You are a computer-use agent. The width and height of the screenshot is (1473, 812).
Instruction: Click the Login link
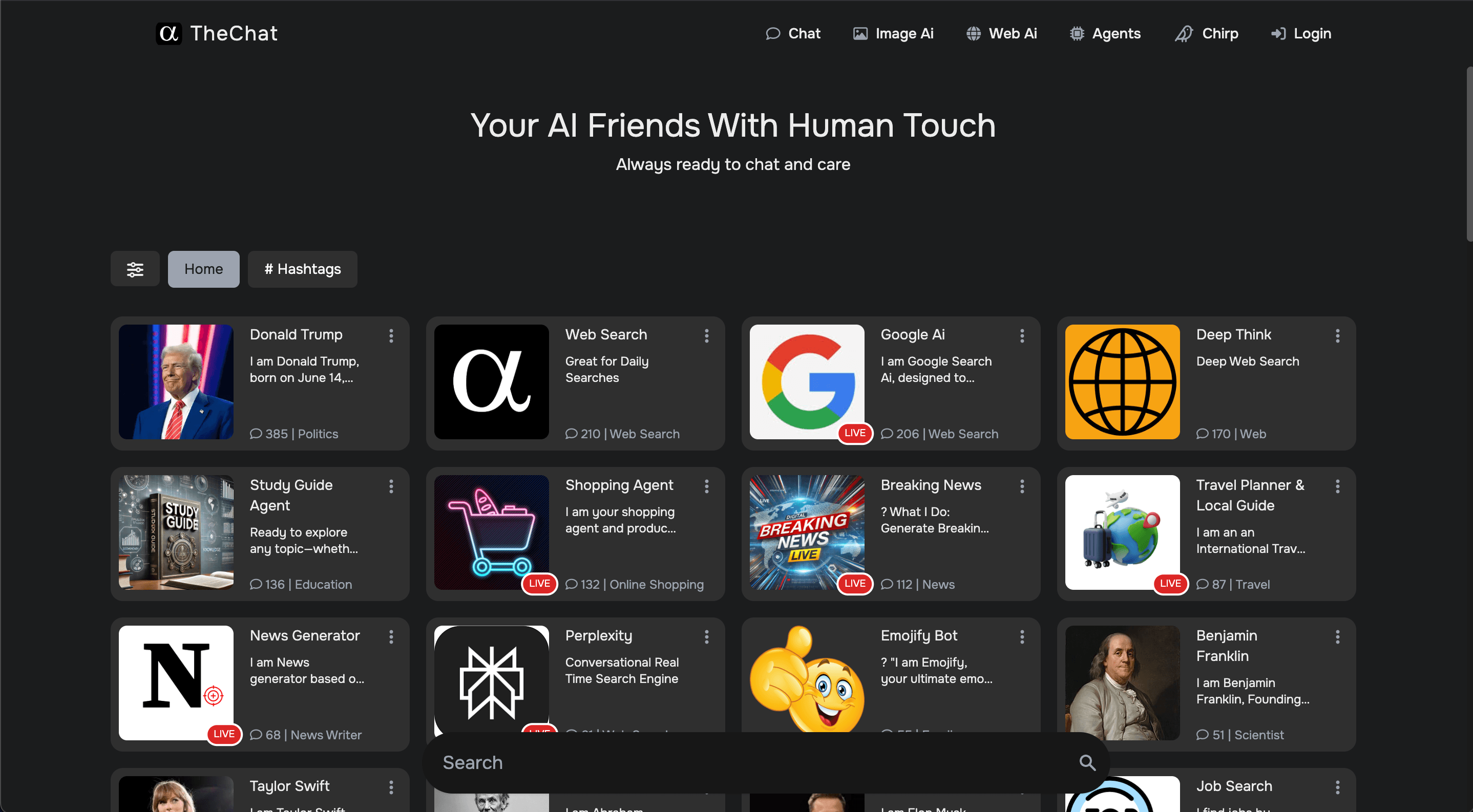[1301, 33]
